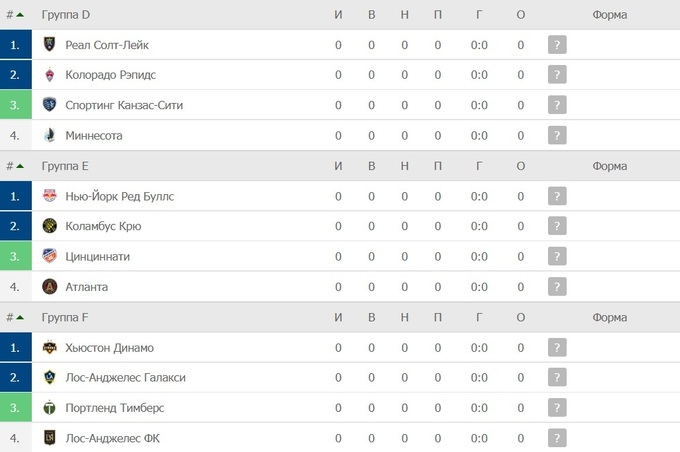
Task: Click the form question mark for Атланта
Action: click(557, 287)
